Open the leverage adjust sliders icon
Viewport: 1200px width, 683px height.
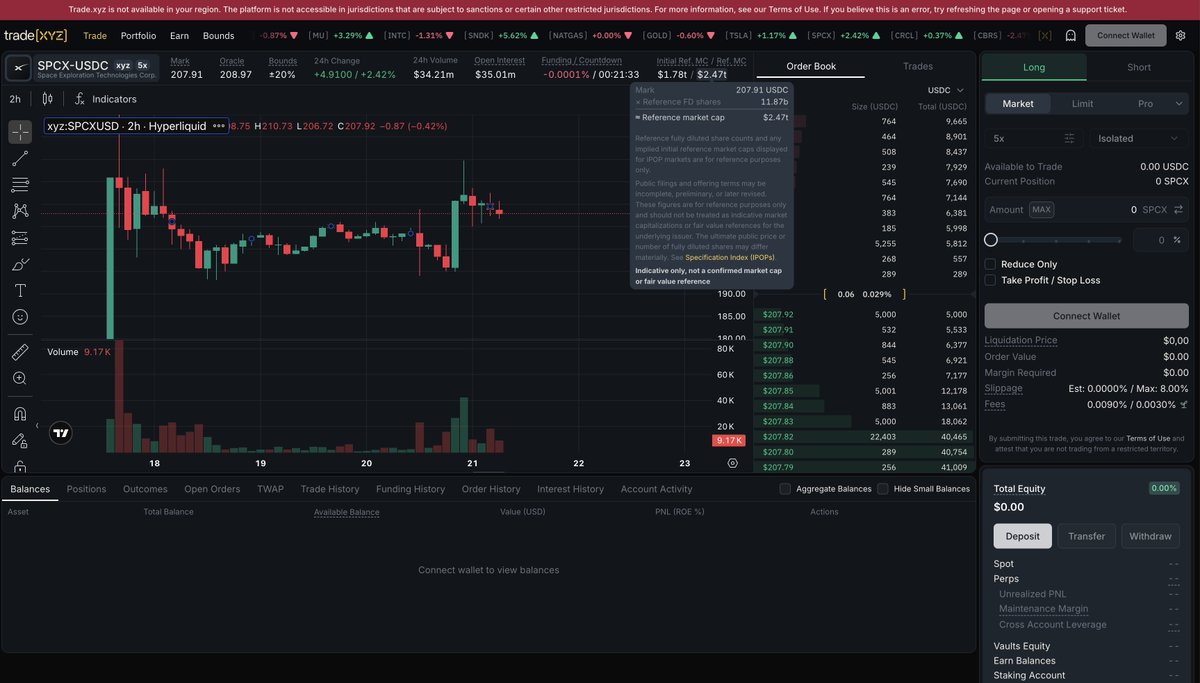click(1070, 138)
